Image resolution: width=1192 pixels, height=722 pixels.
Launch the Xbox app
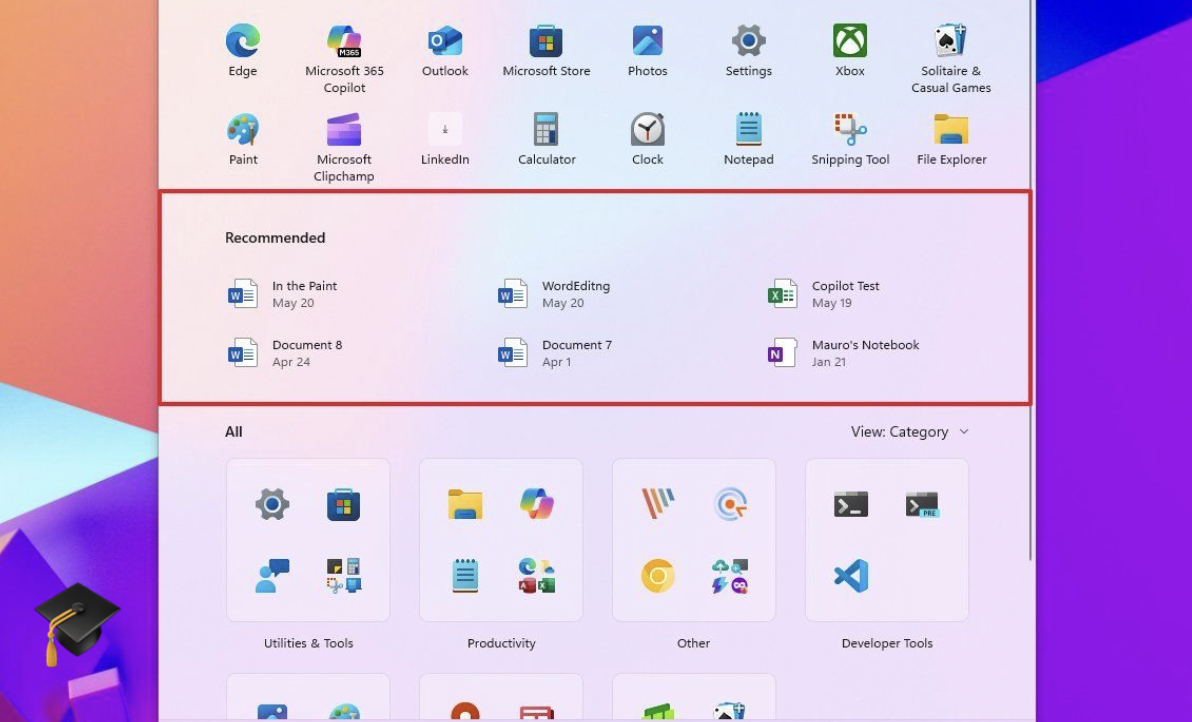849,50
